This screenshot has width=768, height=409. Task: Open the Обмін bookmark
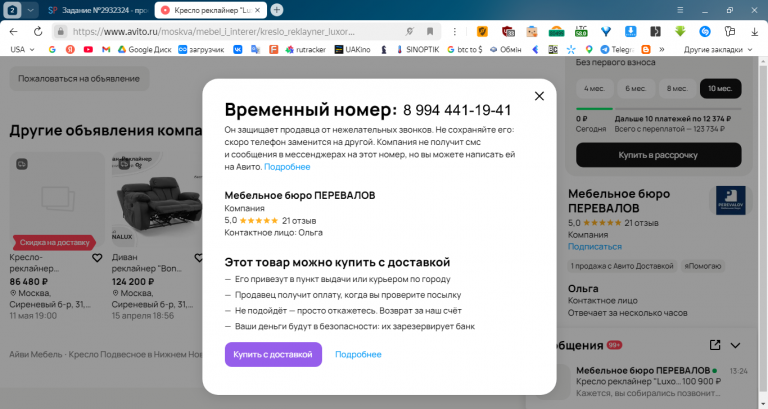click(506, 49)
